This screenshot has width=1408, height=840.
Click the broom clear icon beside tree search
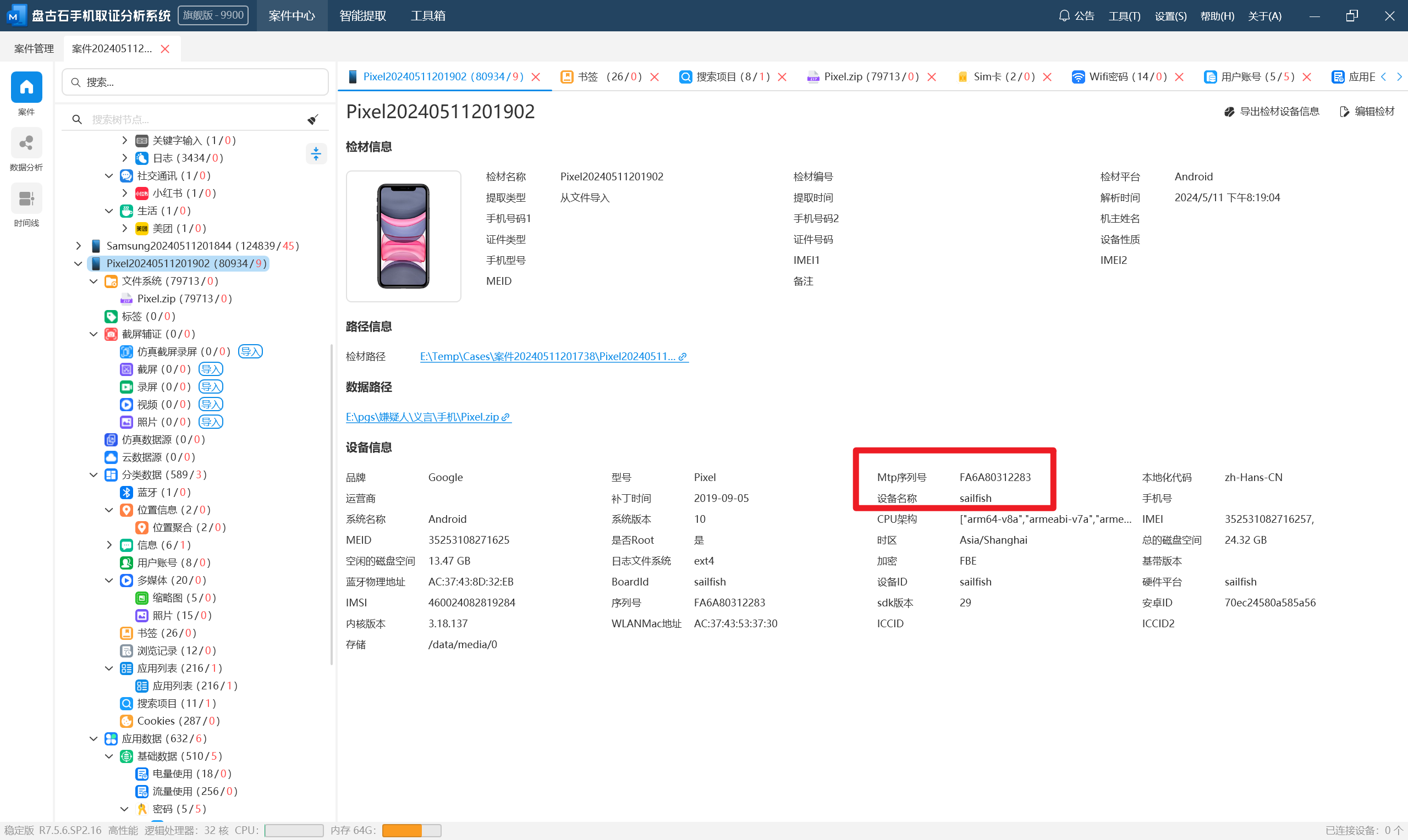click(312, 119)
